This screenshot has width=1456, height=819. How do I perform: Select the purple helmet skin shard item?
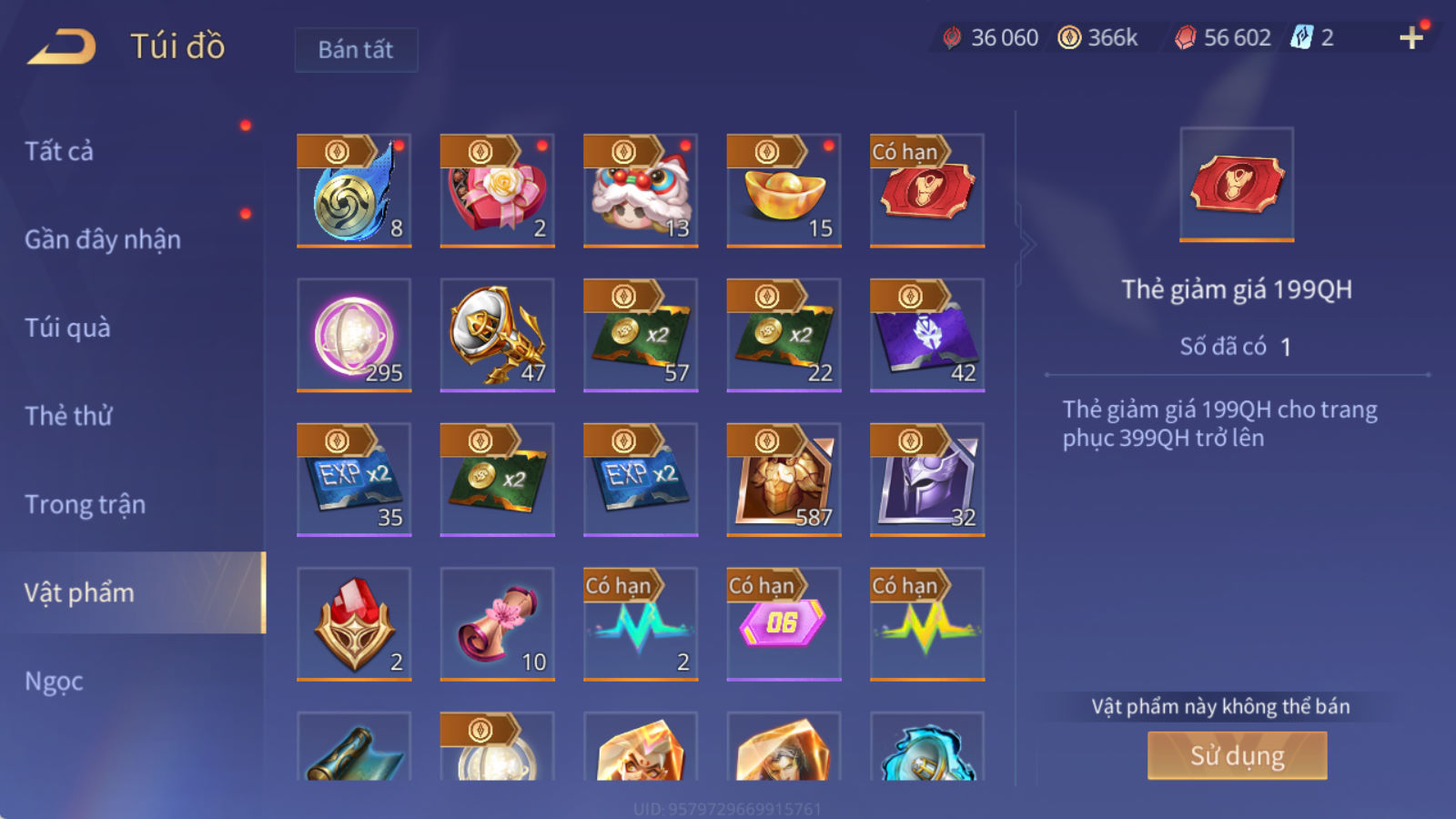(x=927, y=480)
